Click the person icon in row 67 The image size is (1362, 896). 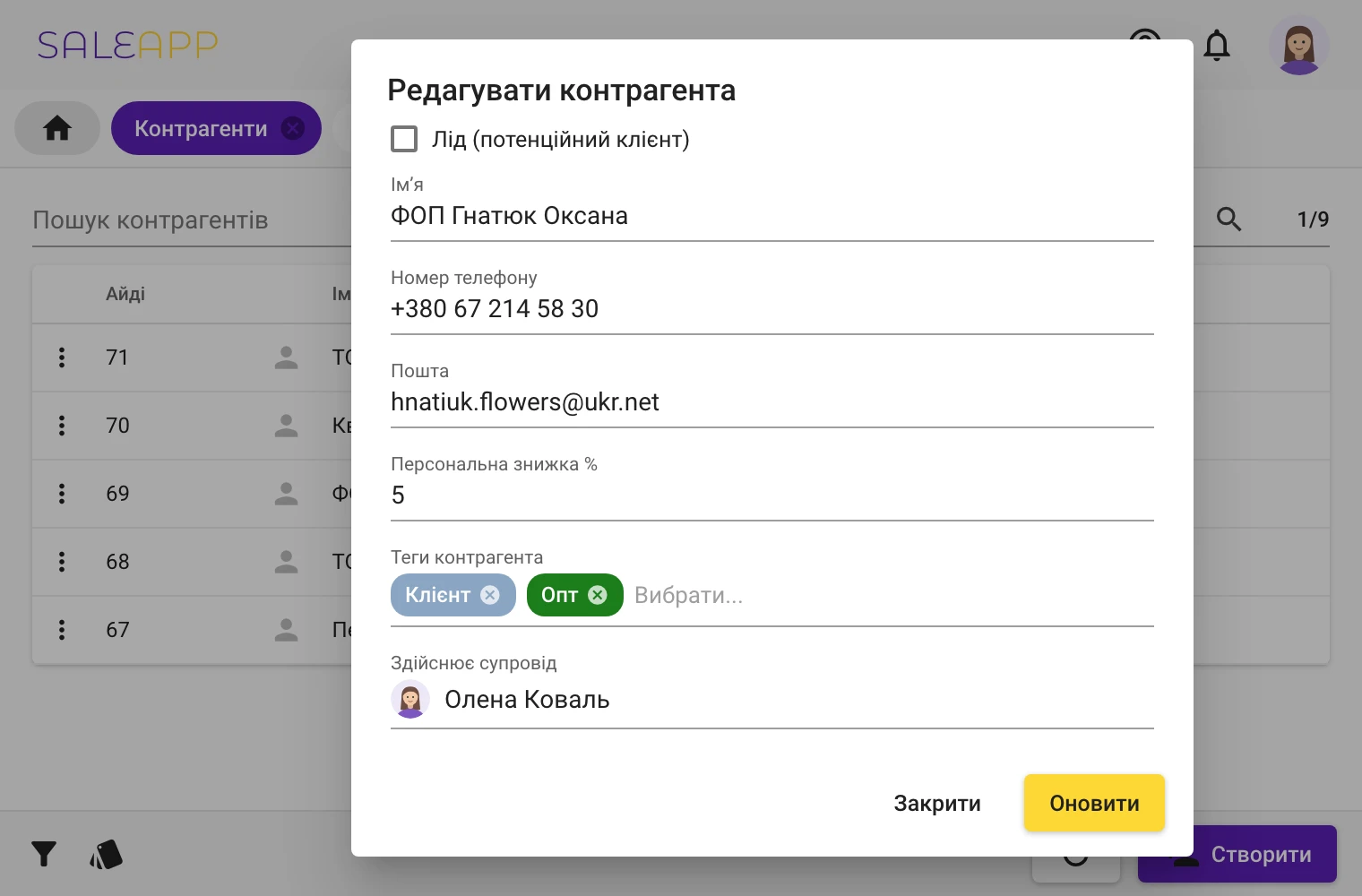tap(286, 630)
